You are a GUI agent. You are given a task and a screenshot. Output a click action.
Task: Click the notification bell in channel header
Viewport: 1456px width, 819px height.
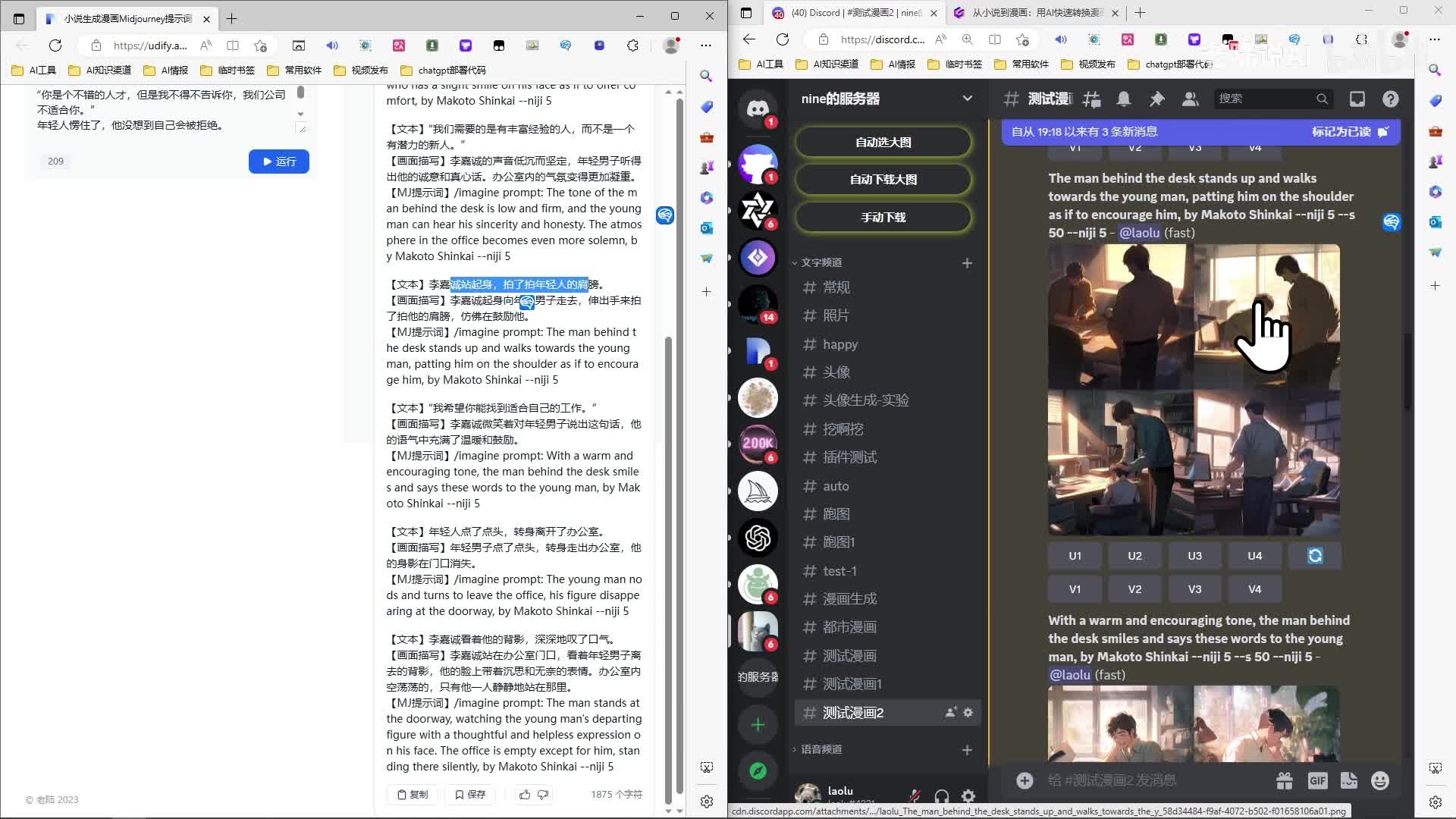pos(1124,99)
